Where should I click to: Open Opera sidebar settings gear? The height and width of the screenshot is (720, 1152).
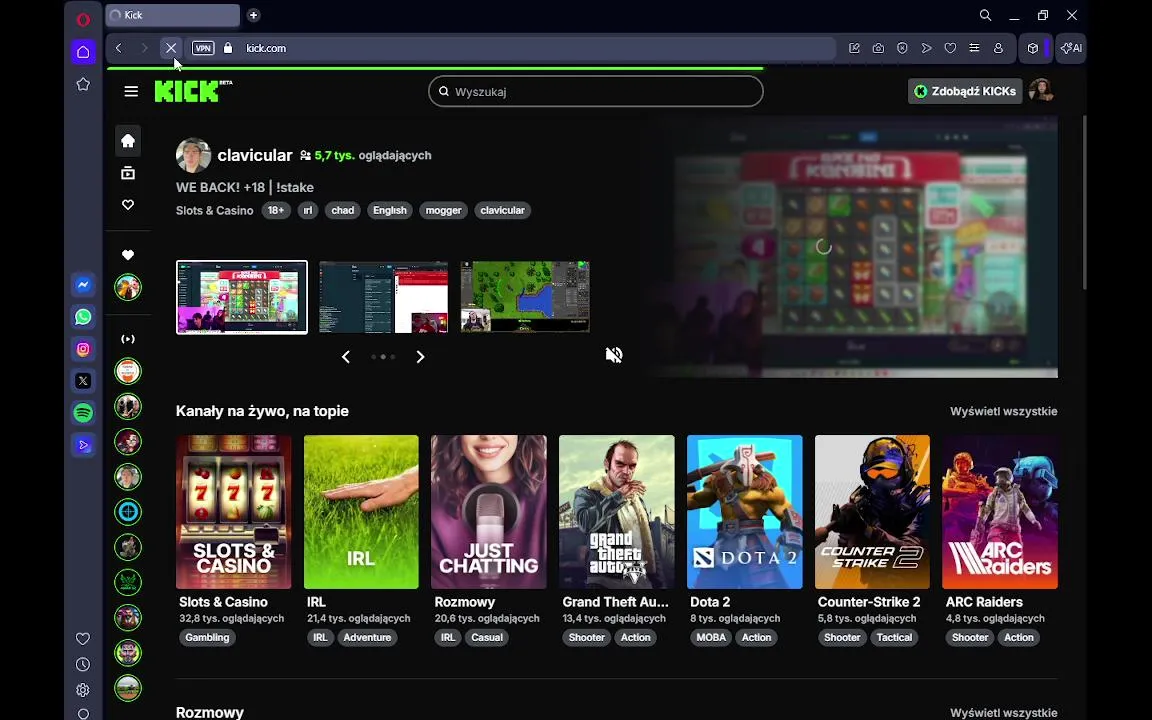click(83, 690)
